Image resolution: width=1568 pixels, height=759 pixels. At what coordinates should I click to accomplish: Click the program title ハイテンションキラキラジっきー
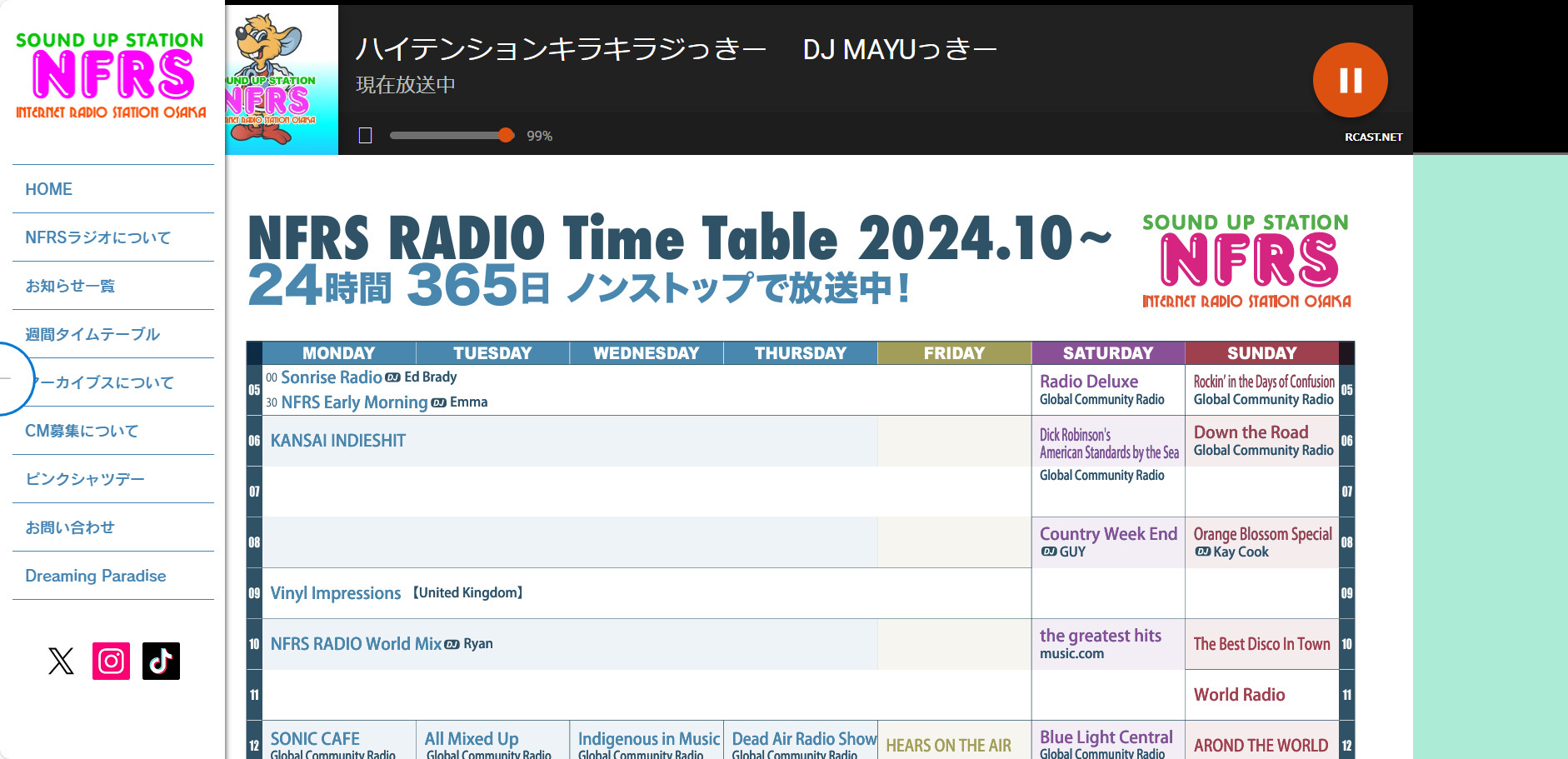pyautogui.click(x=561, y=49)
